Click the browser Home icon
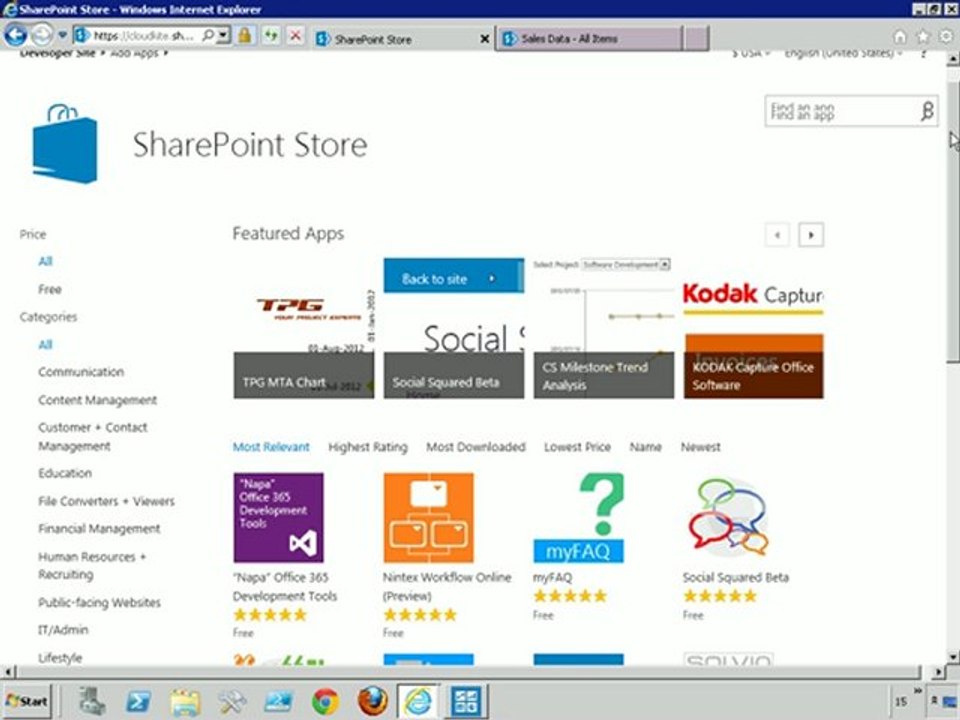This screenshot has height=720, width=960. tap(900, 37)
